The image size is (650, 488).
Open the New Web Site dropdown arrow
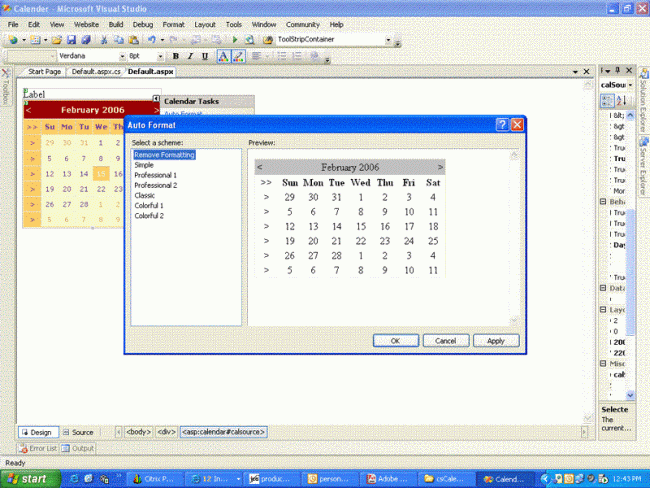tap(24, 40)
